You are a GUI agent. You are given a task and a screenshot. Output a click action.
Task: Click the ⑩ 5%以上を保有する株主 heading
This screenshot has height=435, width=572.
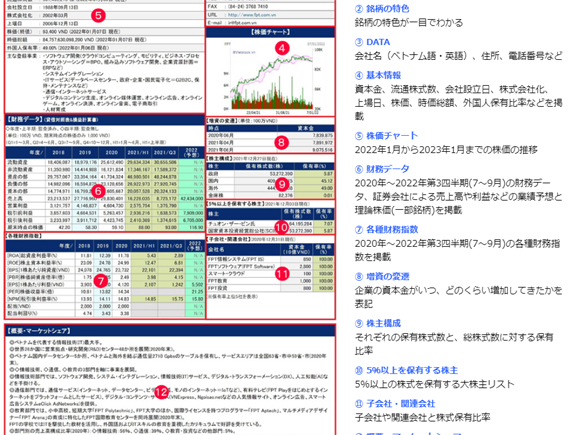[406, 370]
